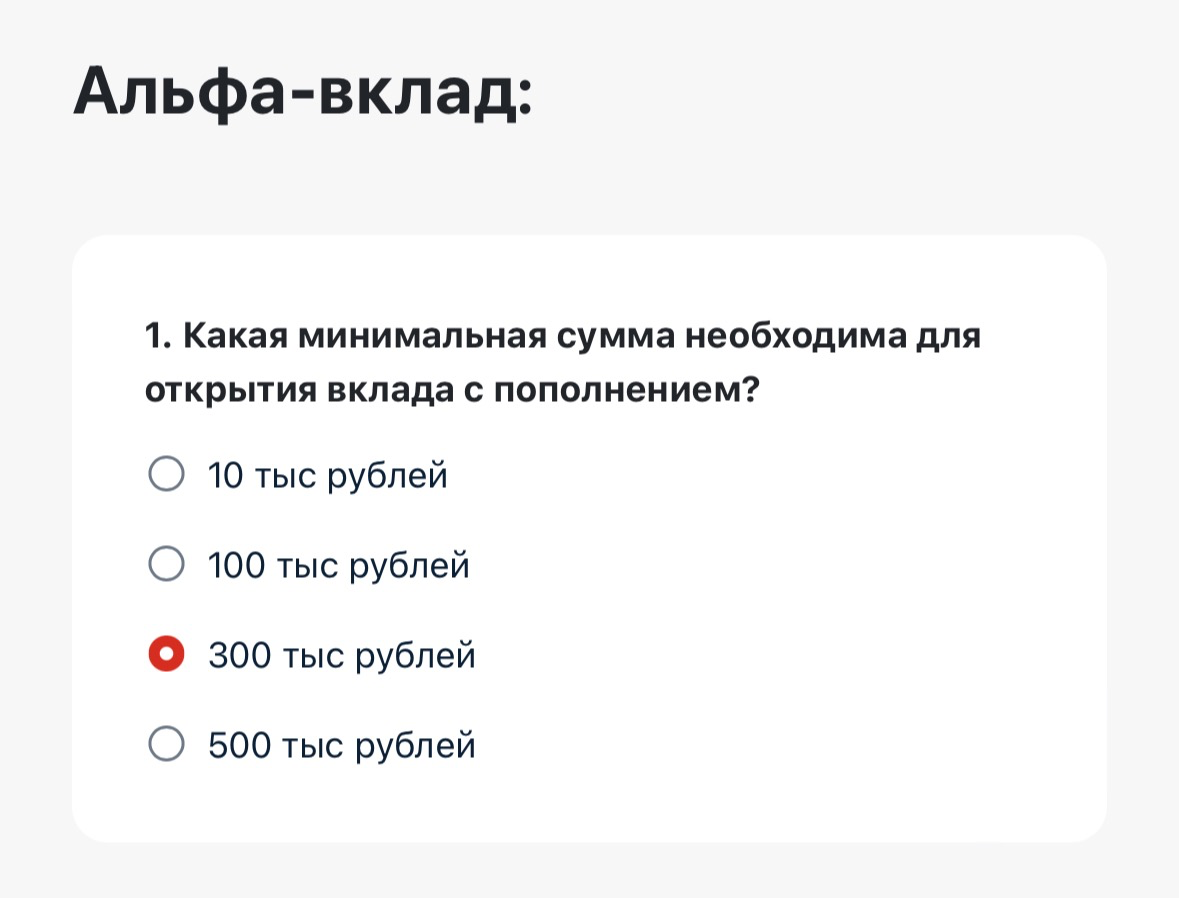Switch the answer to one hundred thousand rubles
Screen dimensions: 1179x898
pos(166,565)
